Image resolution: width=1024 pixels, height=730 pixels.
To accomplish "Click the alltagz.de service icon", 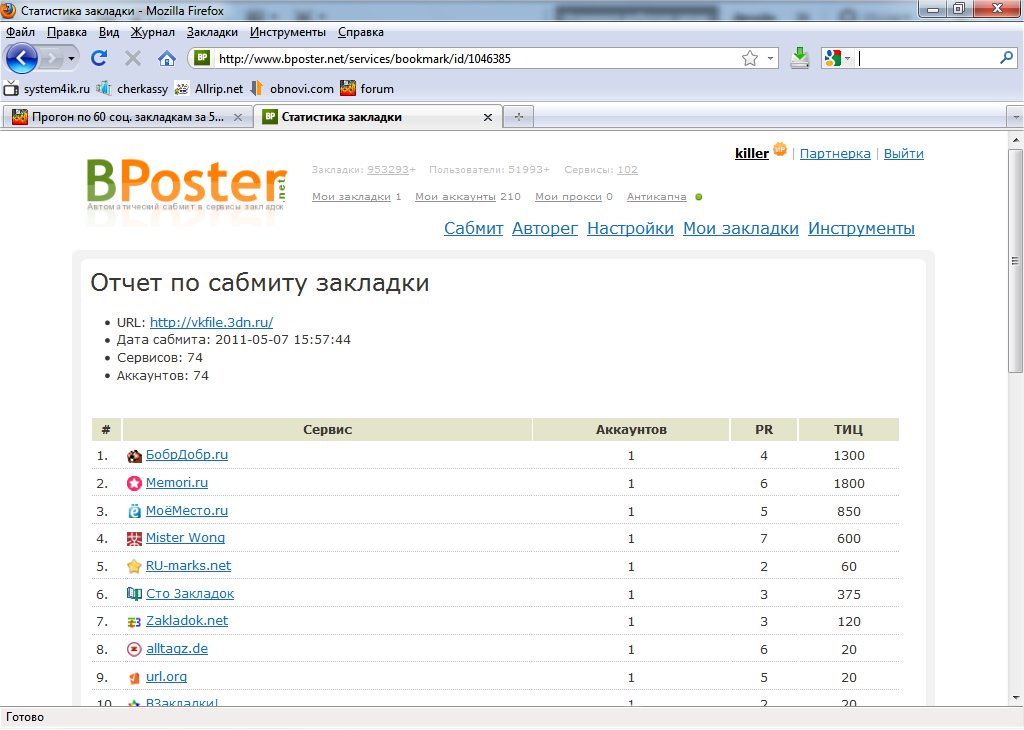I will pos(134,649).
